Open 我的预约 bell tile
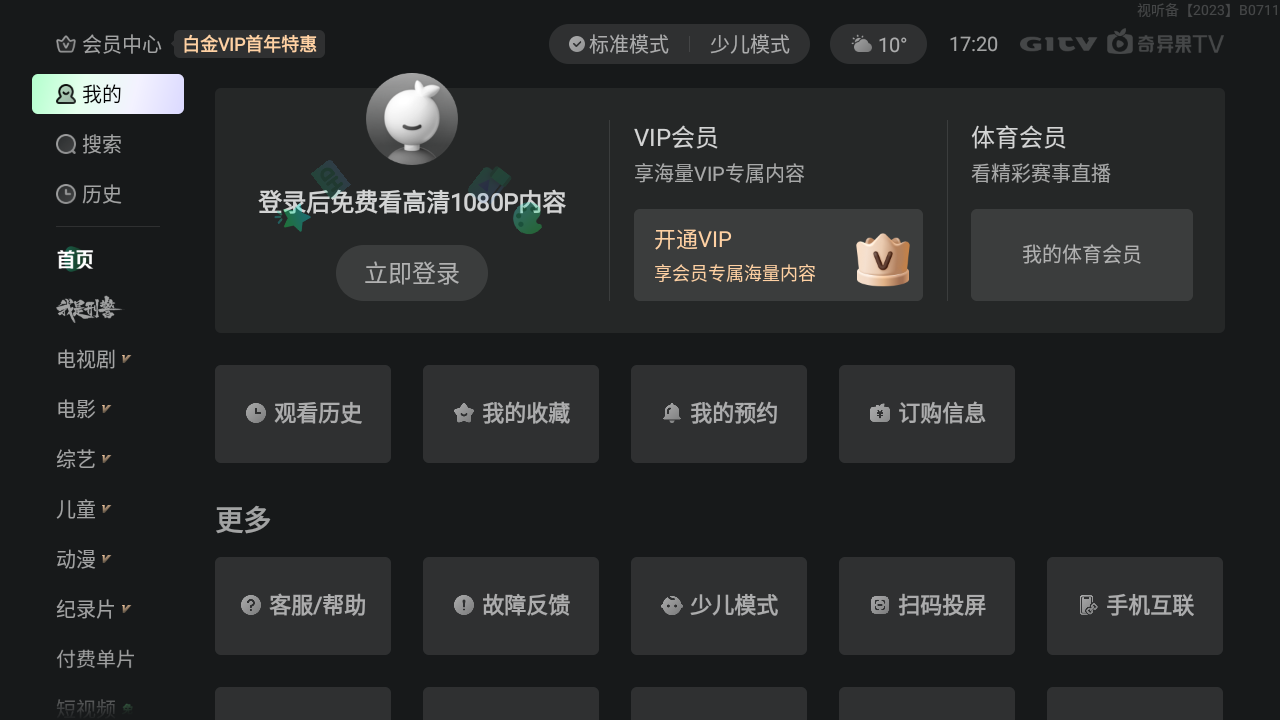This screenshot has width=1280, height=720. pos(719,414)
